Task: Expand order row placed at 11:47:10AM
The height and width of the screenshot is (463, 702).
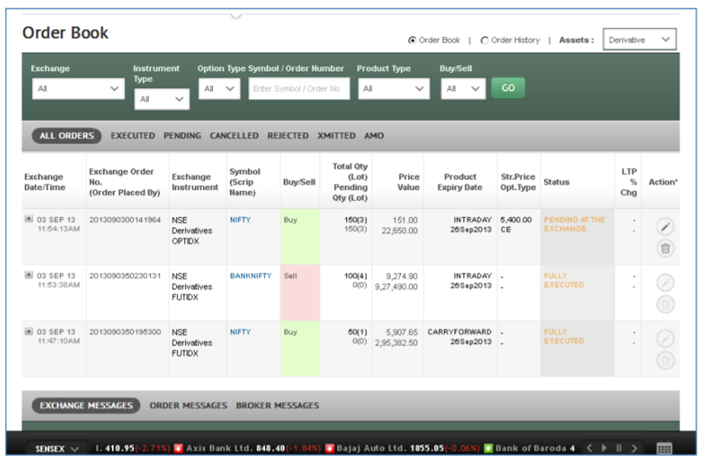Action: tap(29, 331)
